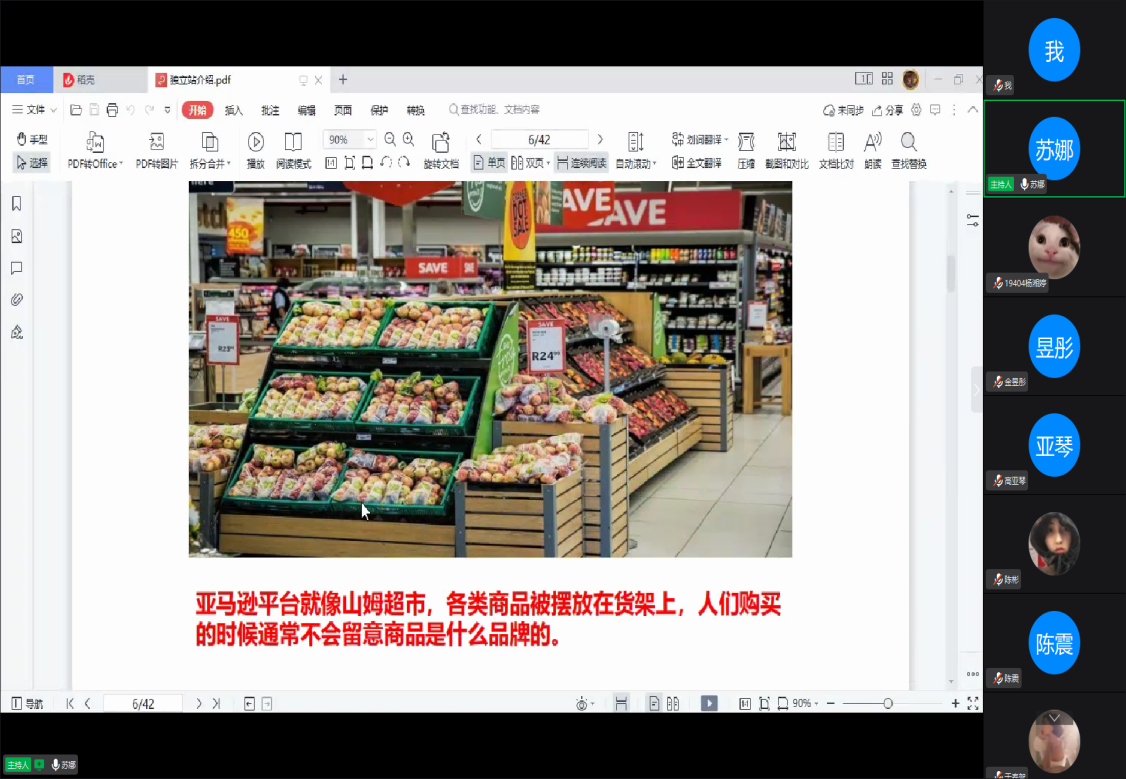The width and height of the screenshot is (1126, 779).
Task: Switch to the 手型 hand tool
Action: [x=32, y=140]
